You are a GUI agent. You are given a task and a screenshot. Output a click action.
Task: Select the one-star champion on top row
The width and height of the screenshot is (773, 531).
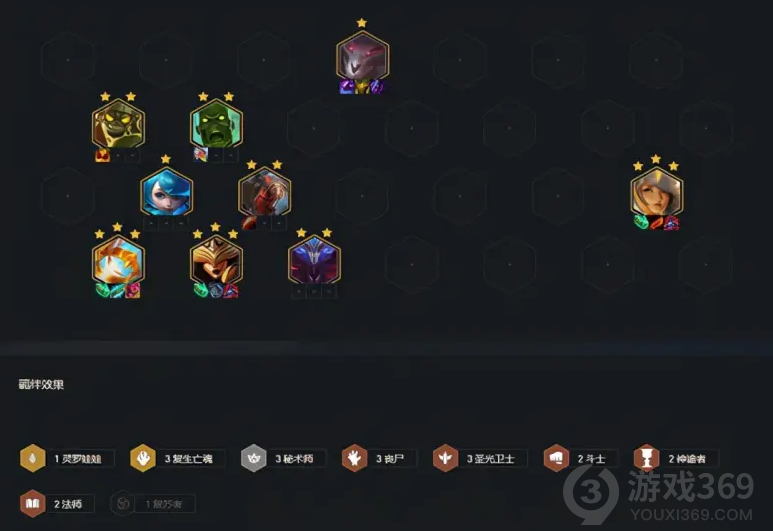click(362, 56)
